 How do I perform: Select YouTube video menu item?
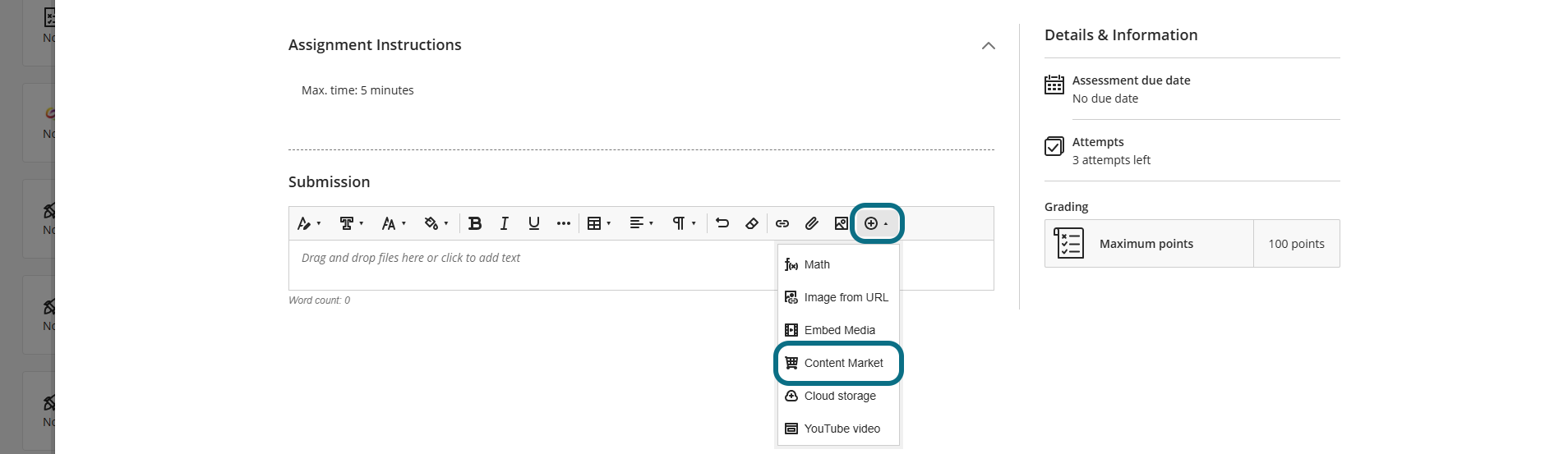pos(839,429)
